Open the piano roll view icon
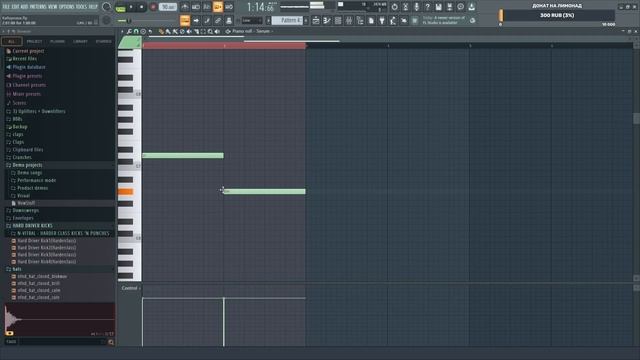 click(x=327, y=20)
